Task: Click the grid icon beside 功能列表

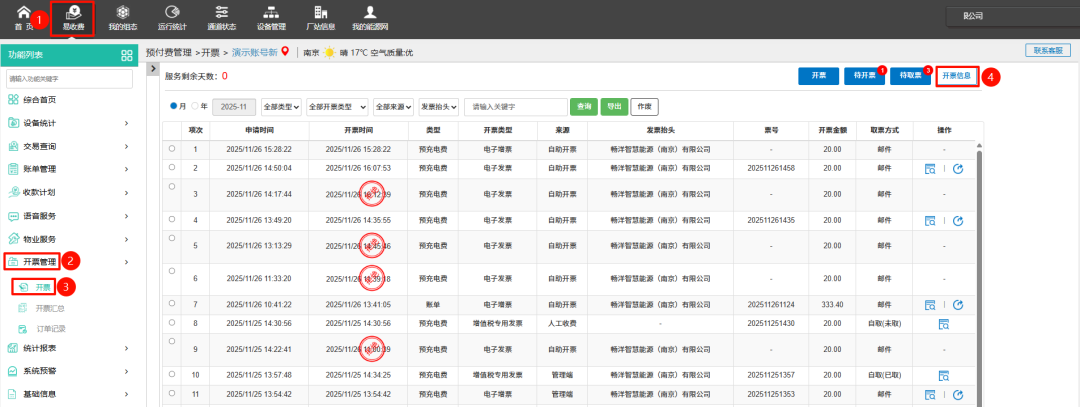Action: (127, 56)
